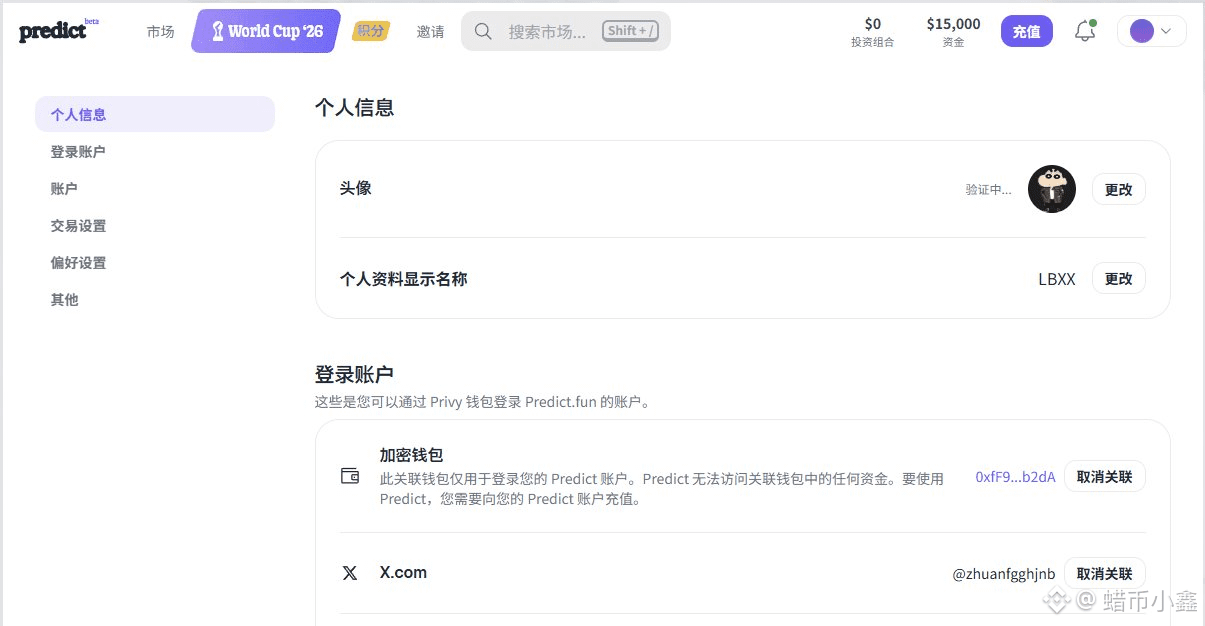The height and width of the screenshot is (626, 1205).
Task: Click the Shift + / shortcut hint
Action: coord(631,31)
